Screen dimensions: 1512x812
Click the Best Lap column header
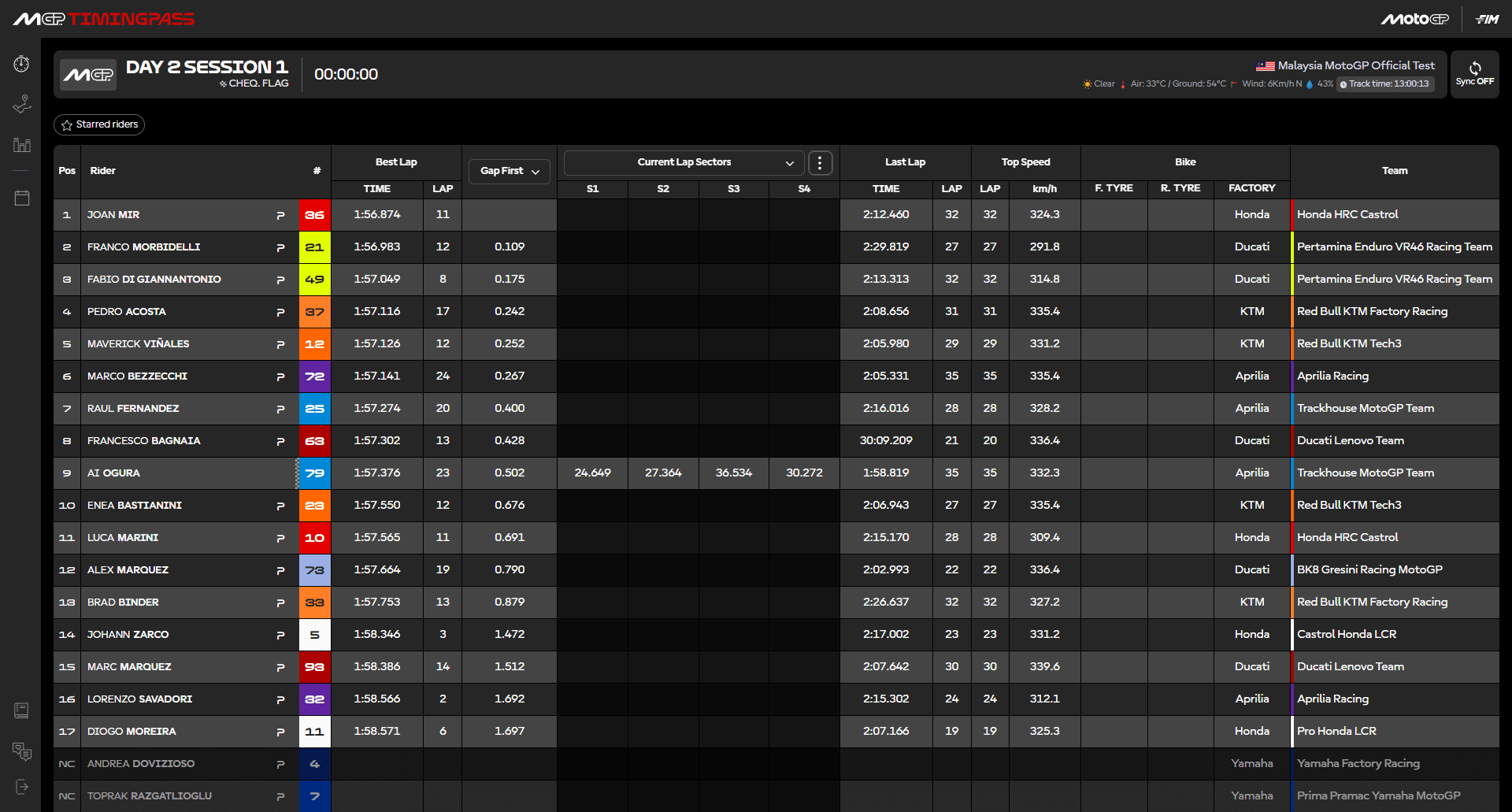(x=396, y=162)
